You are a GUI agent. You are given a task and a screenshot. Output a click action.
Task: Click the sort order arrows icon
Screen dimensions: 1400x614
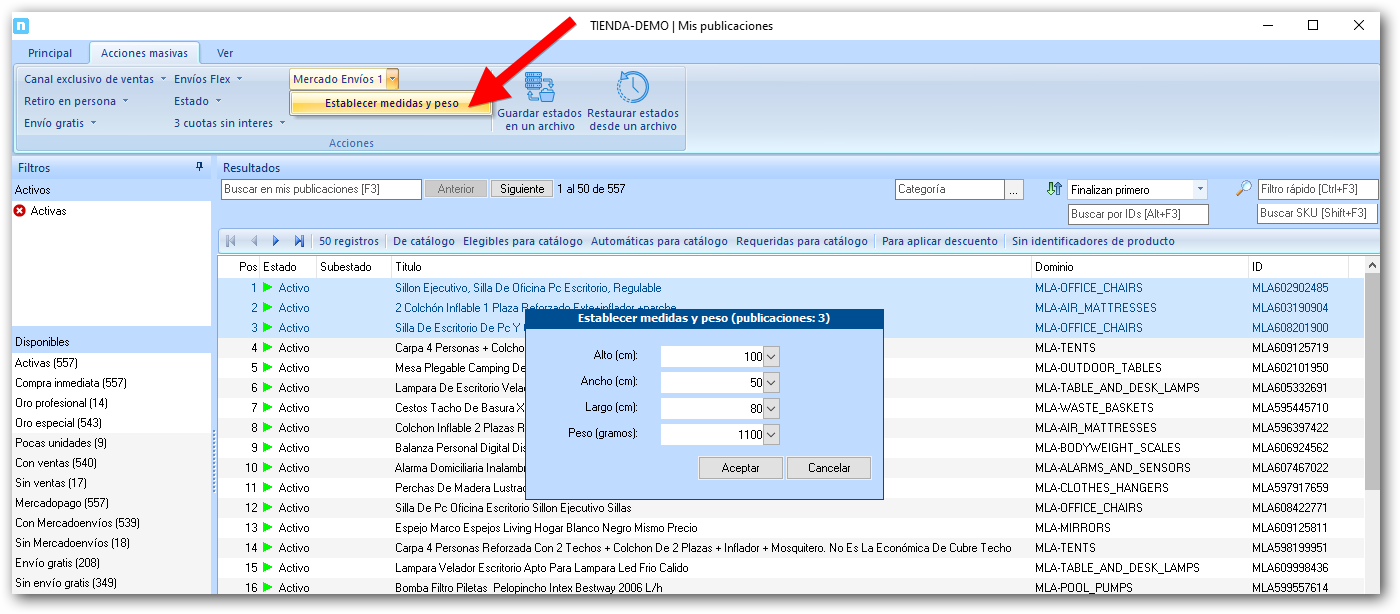1053,189
